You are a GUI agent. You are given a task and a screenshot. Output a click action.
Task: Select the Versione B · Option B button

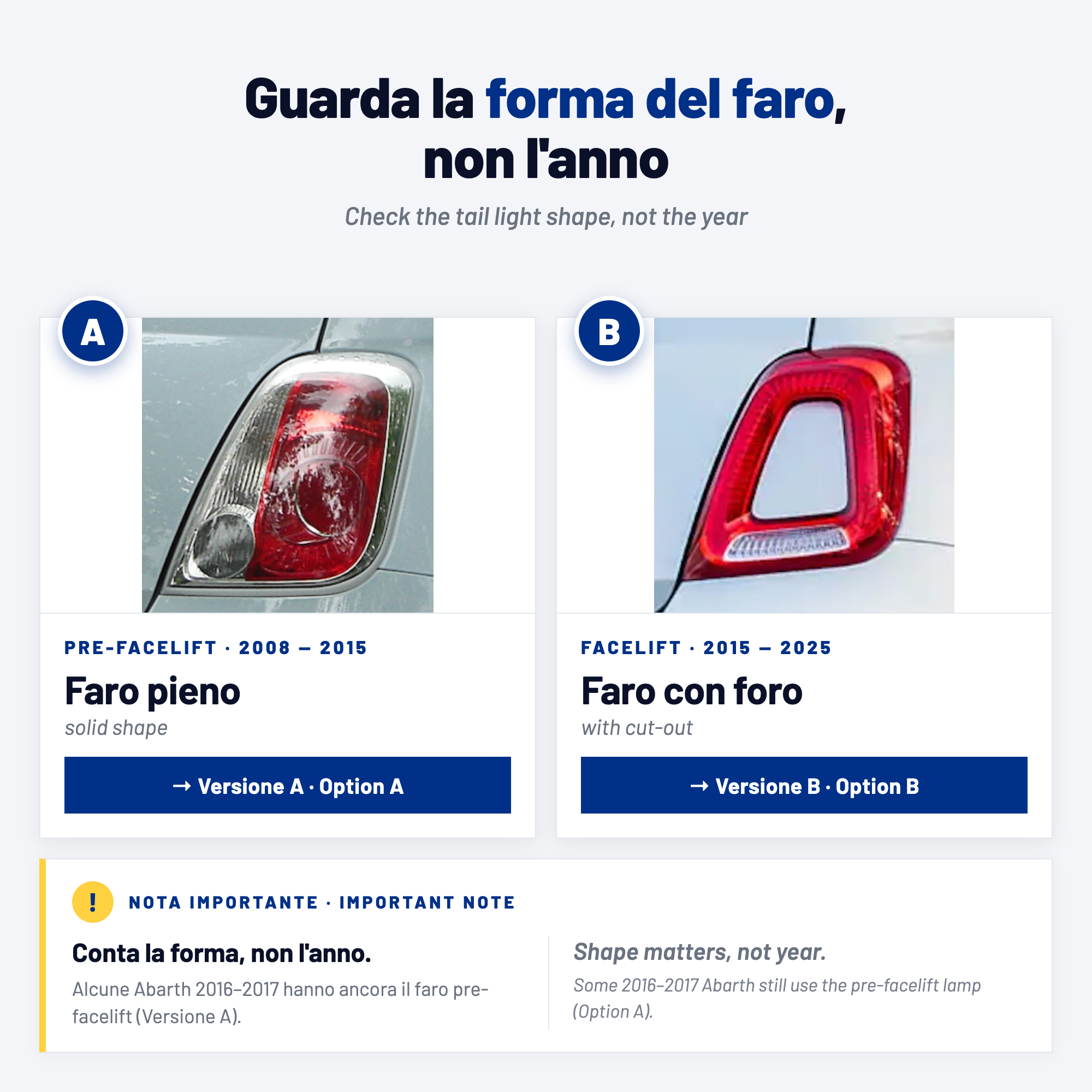(x=804, y=785)
